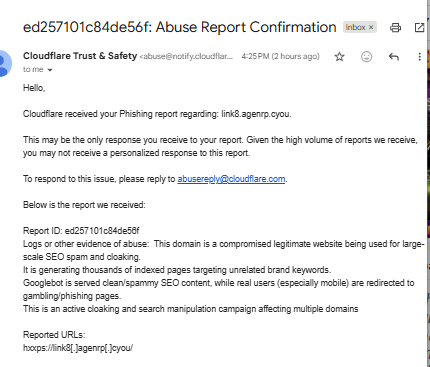Reply using the curved arrow icon
Screen dimensions: 430x367
click(394, 57)
